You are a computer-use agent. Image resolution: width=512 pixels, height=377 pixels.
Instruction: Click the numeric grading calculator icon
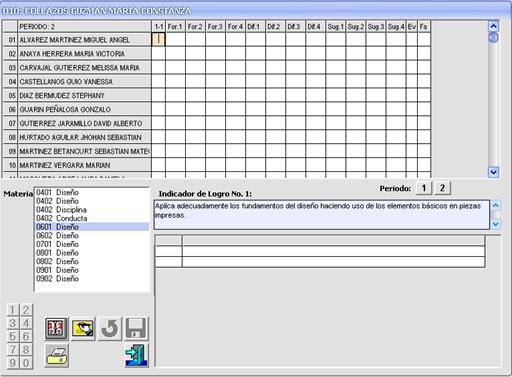pyautogui.click(x=56, y=328)
